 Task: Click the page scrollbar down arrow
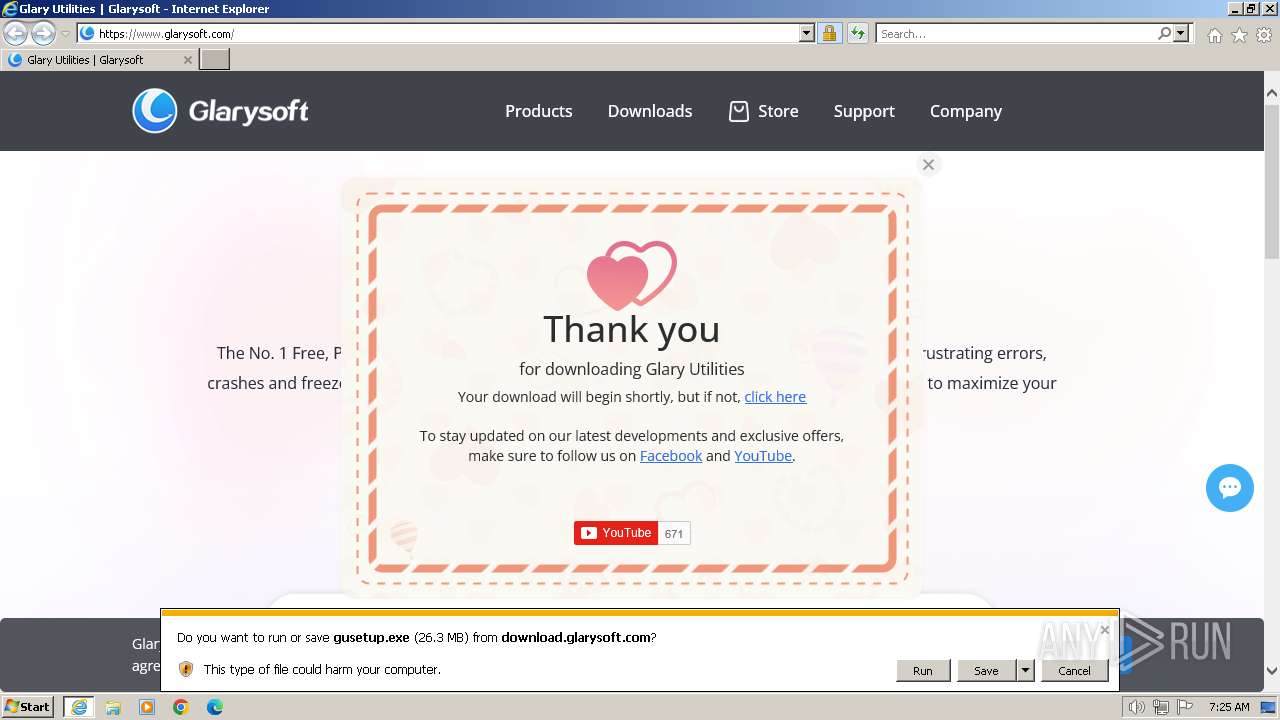[1272, 671]
